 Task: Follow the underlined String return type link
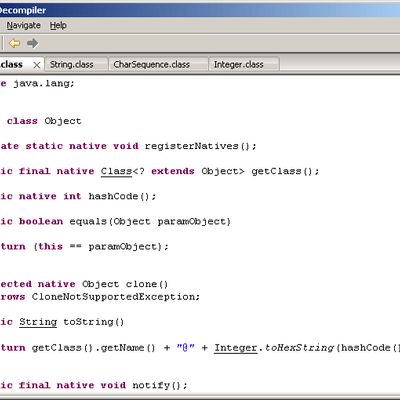coord(38,322)
